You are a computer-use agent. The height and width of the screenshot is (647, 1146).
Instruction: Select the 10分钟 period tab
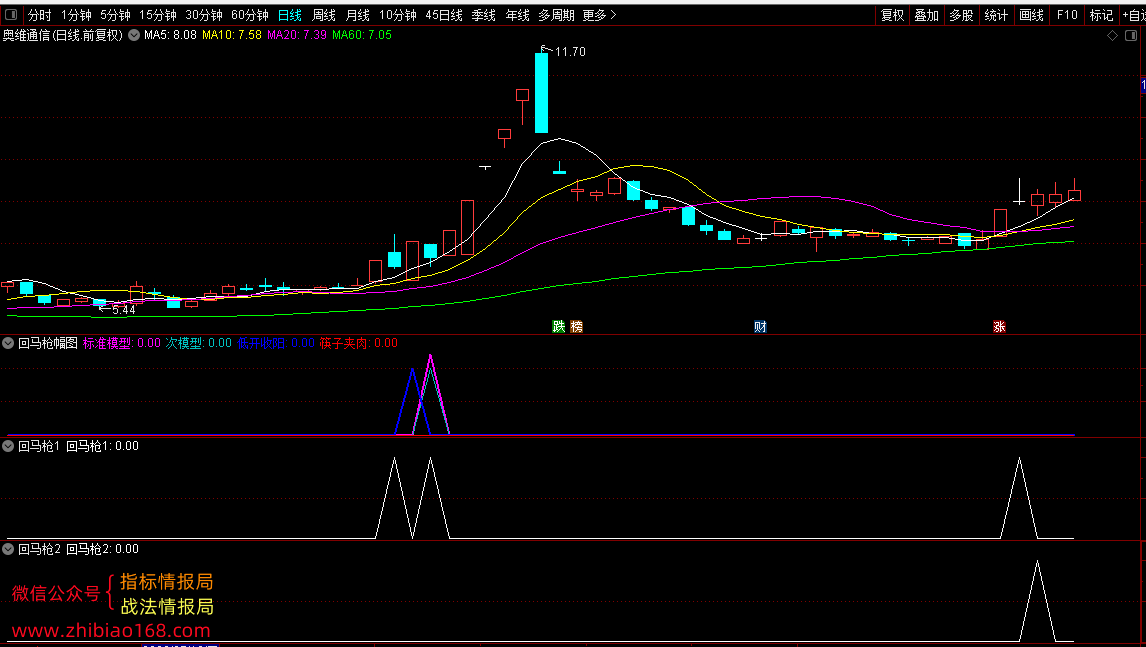(x=398, y=15)
